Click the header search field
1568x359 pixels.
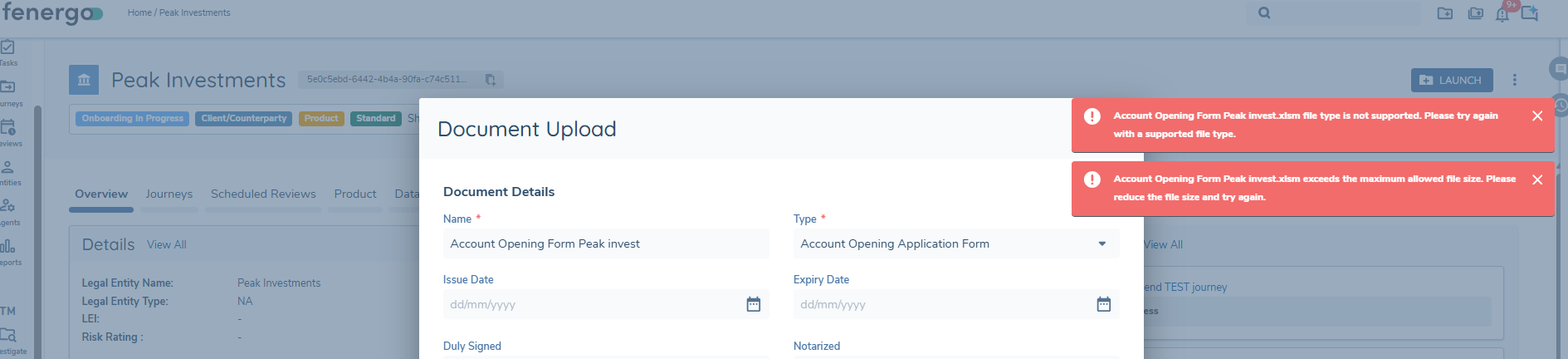pos(1335,13)
